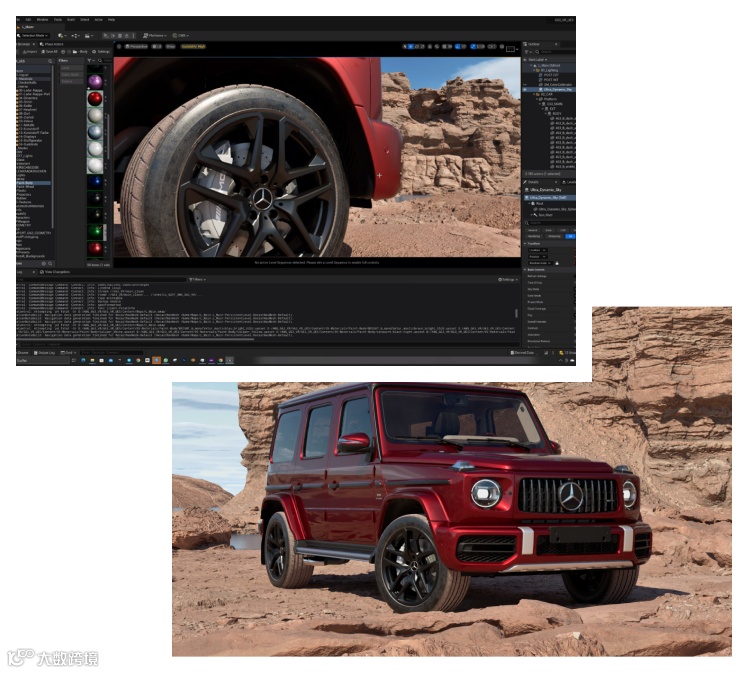This screenshot has height=673, width=748.
Task: Collapse the Transform section
Action: [525, 244]
